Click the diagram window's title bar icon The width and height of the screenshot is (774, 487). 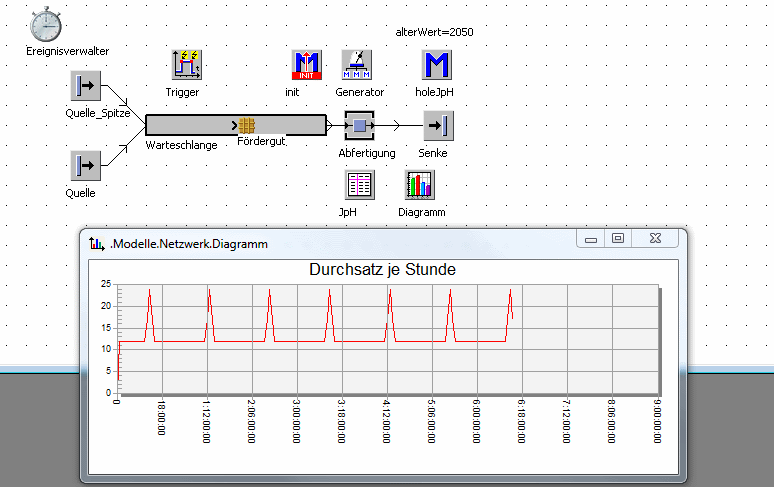97,243
